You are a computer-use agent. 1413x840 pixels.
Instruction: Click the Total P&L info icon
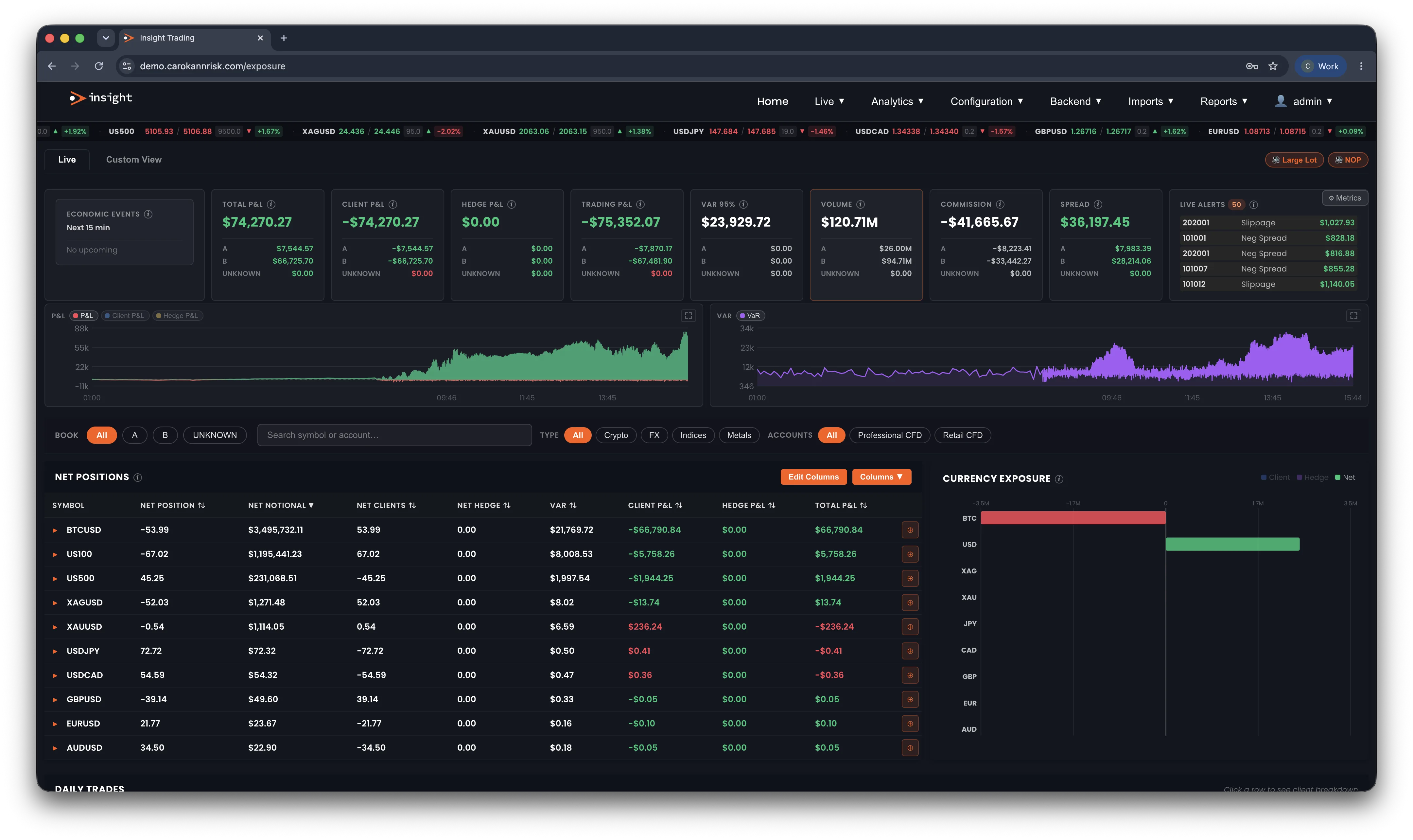(271, 204)
